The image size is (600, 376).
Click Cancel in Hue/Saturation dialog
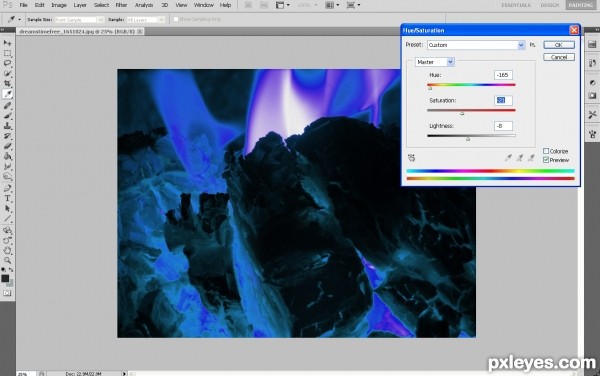(559, 57)
